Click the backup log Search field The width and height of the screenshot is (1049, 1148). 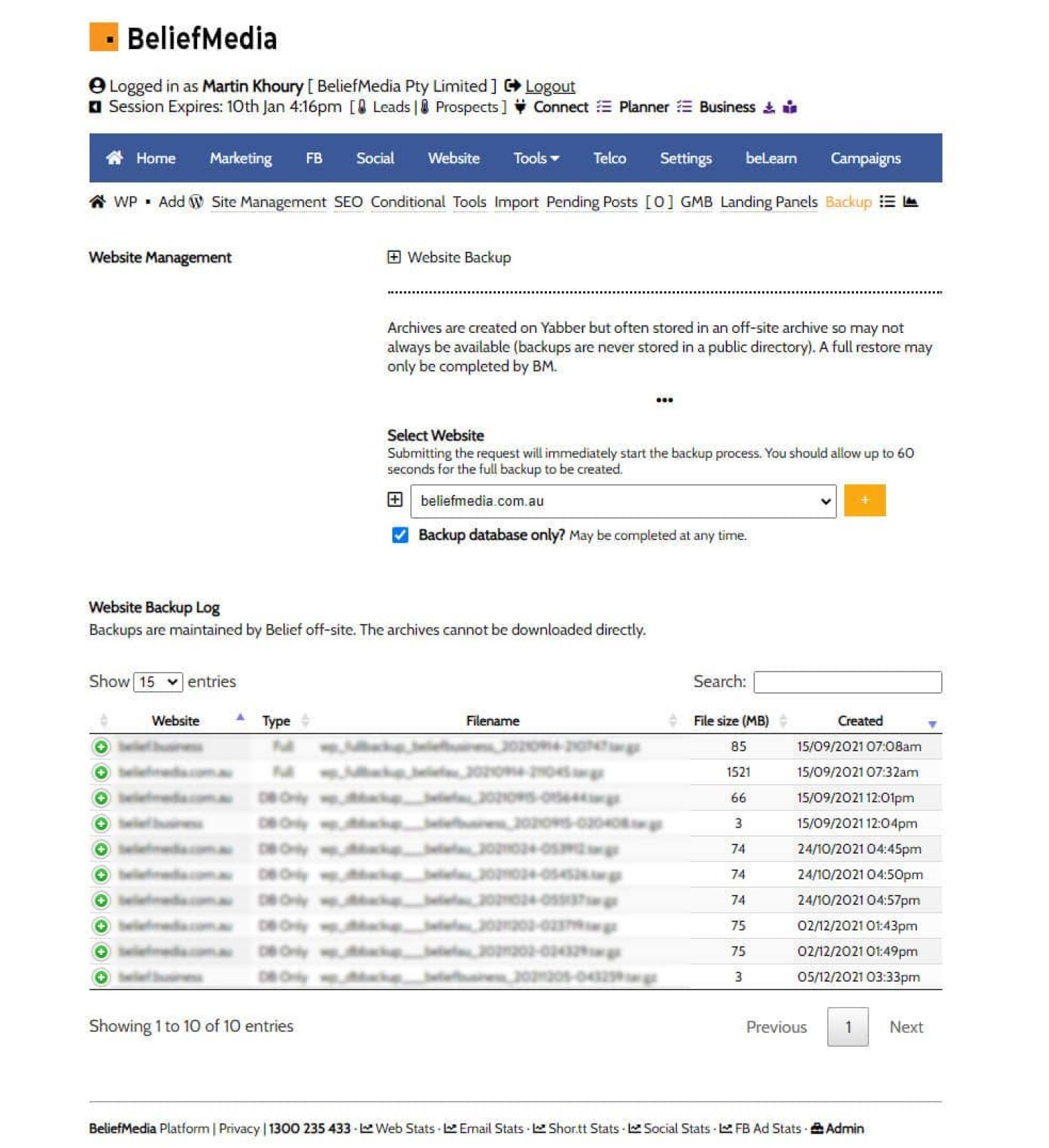[847, 682]
